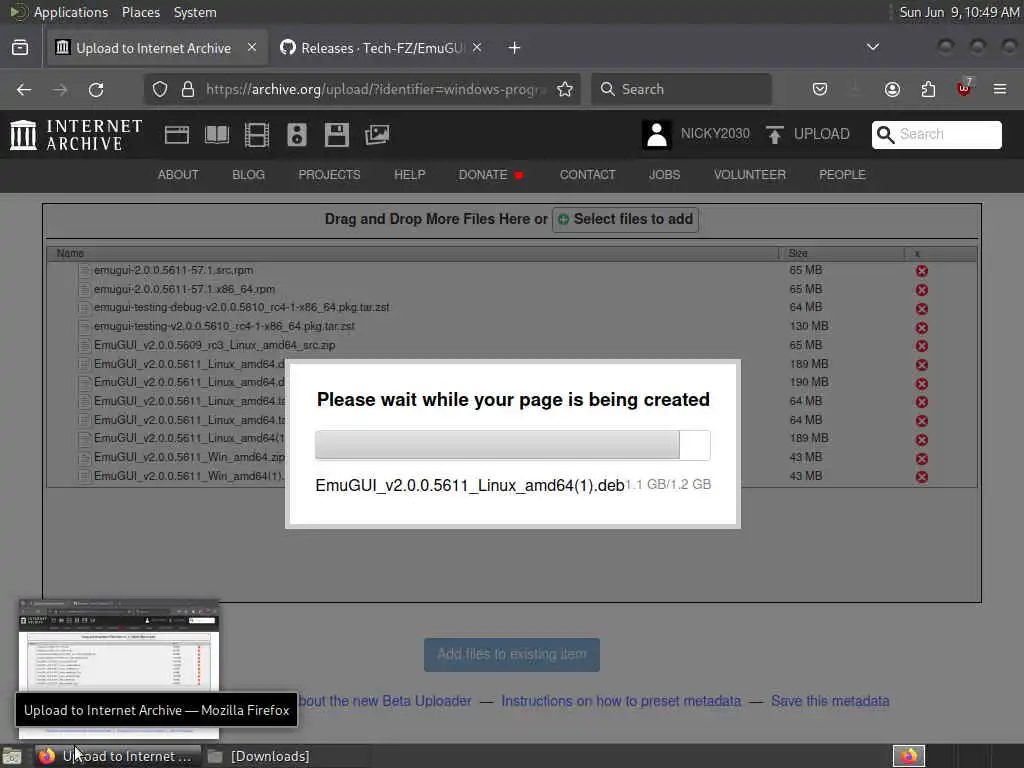The height and width of the screenshot is (768, 1024).
Task: Save to Pocket icon
Action: pyautogui.click(x=820, y=89)
